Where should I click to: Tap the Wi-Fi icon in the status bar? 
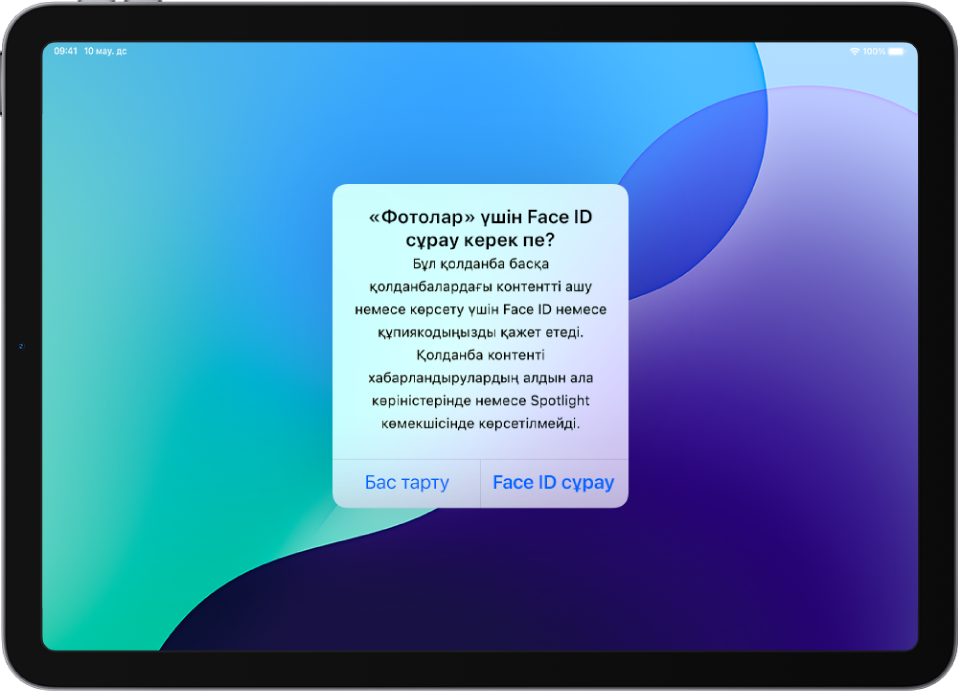855,51
